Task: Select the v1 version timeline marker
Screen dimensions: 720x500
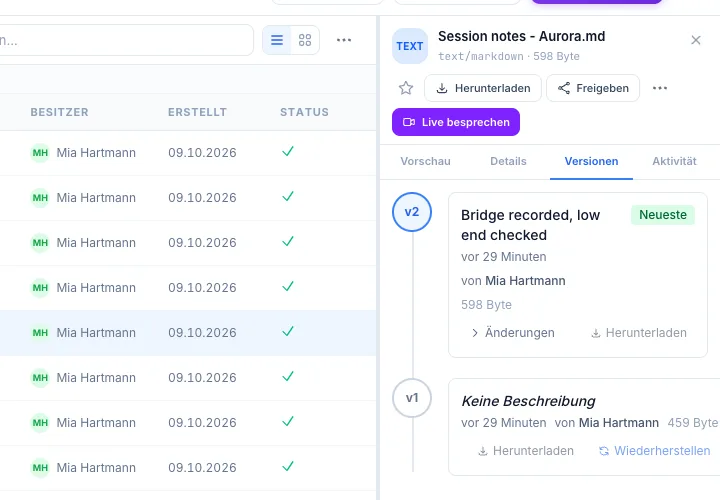Action: click(412, 398)
